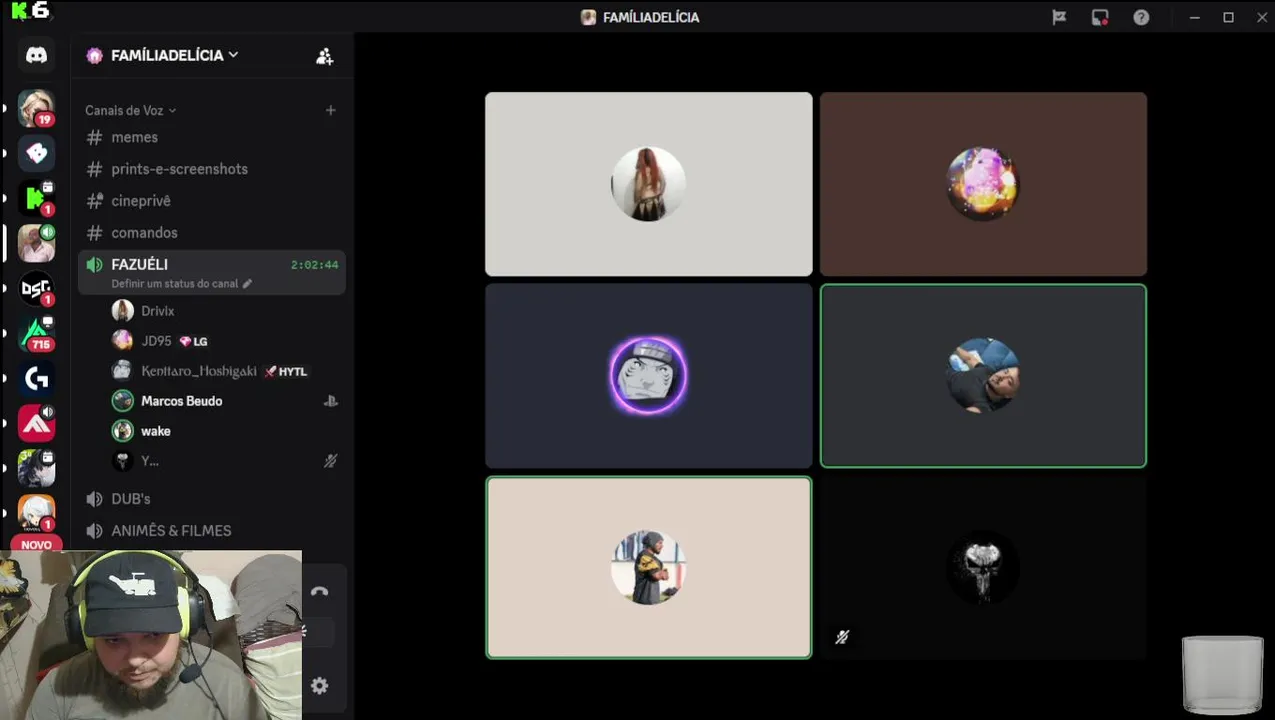Screen dimensions: 1275x720
Task: Focus video tile with skull avatar
Action: [x=983, y=567]
